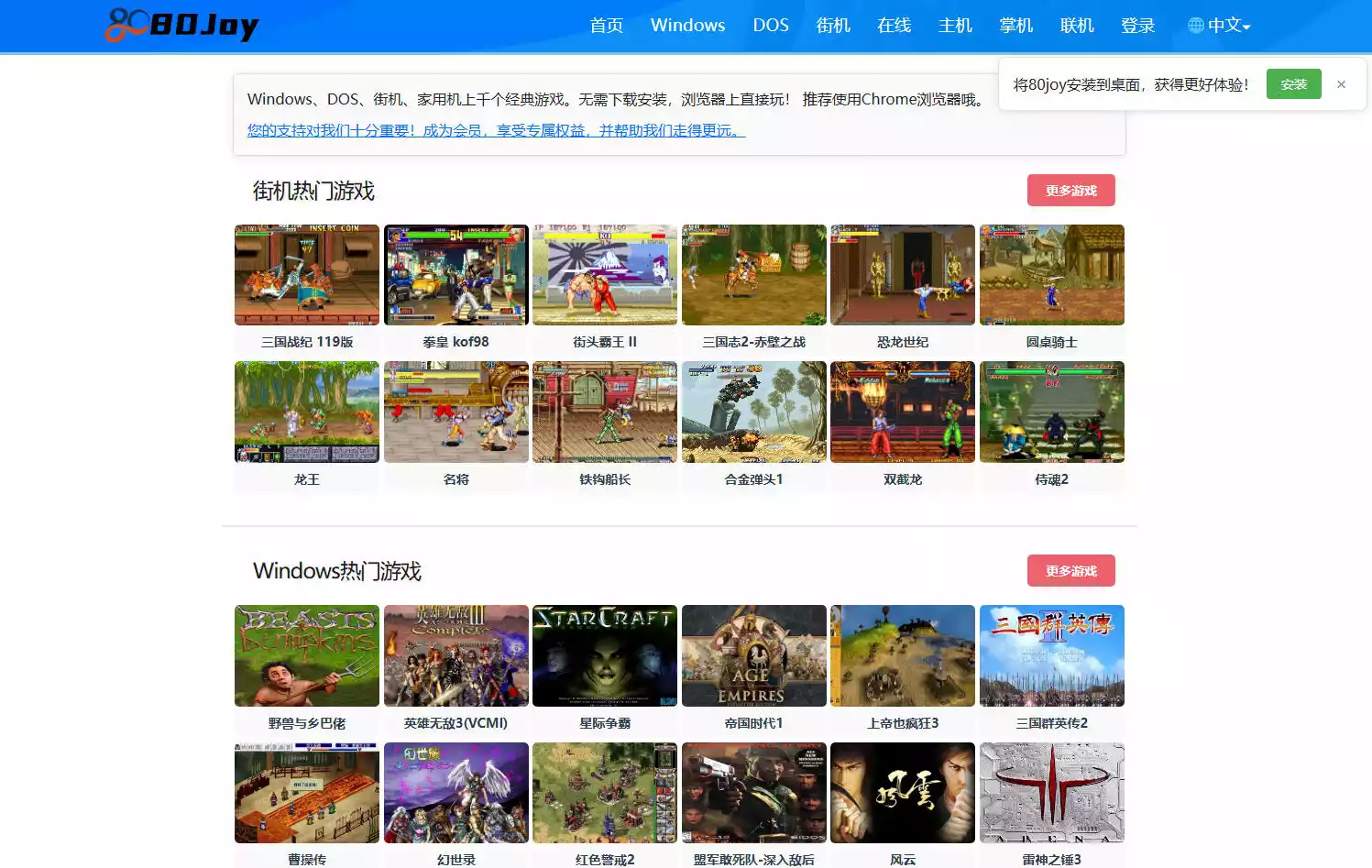
Task: Go to the 首页 nav item
Action: (x=607, y=26)
